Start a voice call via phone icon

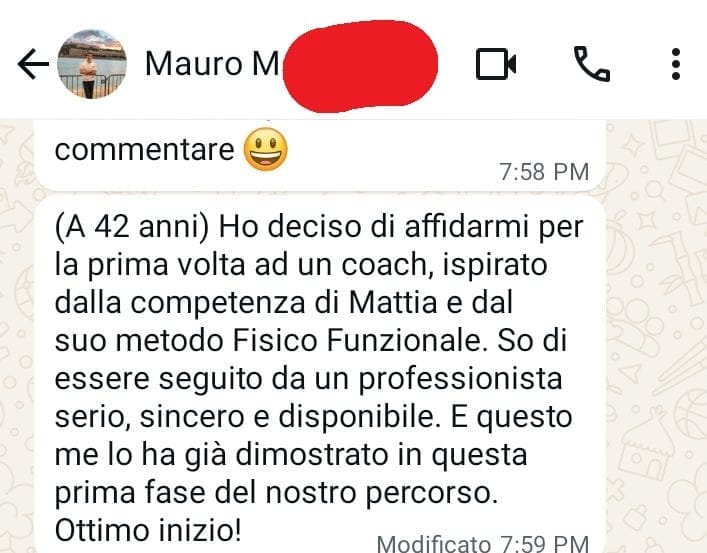pyautogui.click(x=592, y=64)
